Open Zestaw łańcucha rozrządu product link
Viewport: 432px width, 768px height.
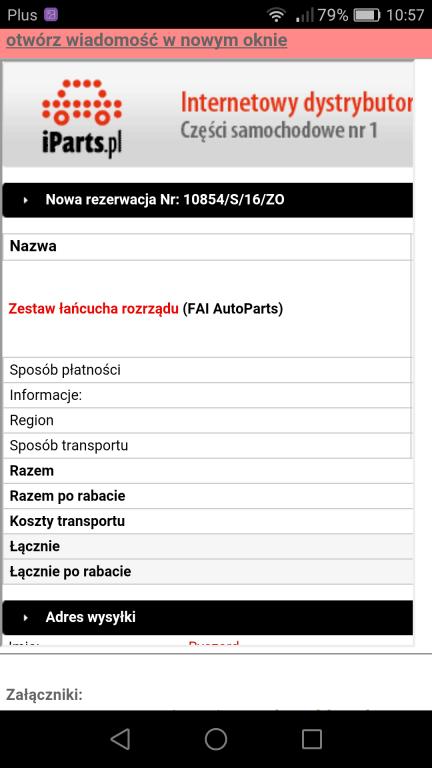coord(94,309)
